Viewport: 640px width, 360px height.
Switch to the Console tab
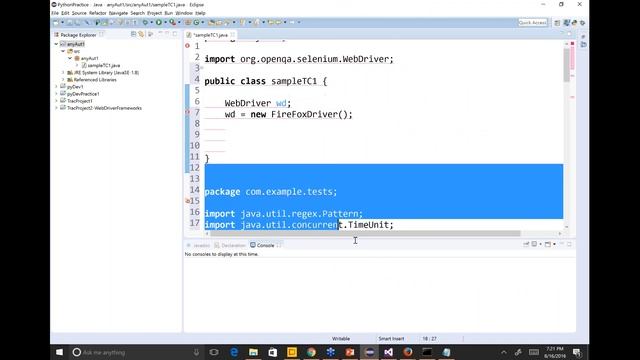click(x=265, y=245)
